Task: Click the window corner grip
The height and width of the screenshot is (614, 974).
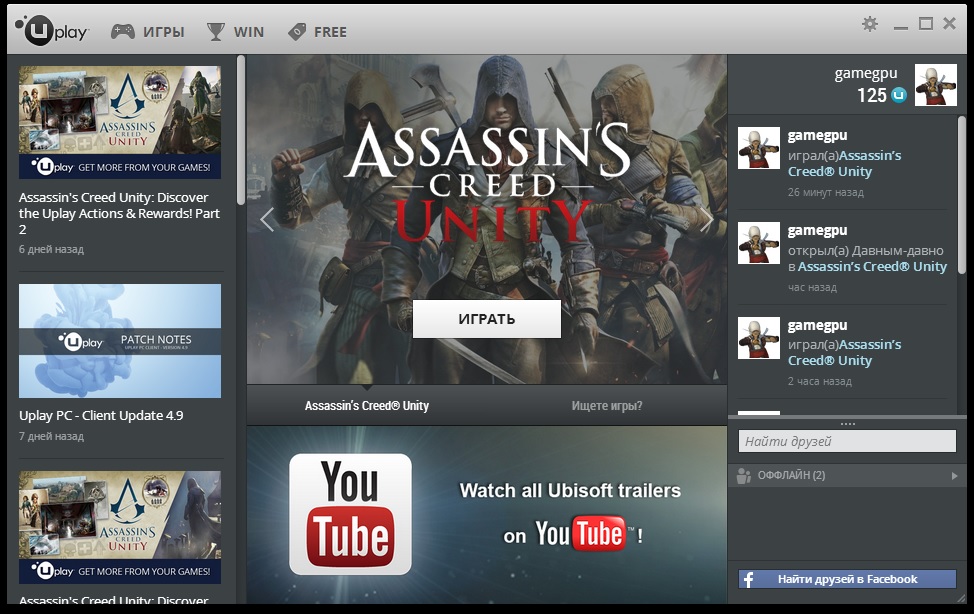Action: click(x=962, y=598)
